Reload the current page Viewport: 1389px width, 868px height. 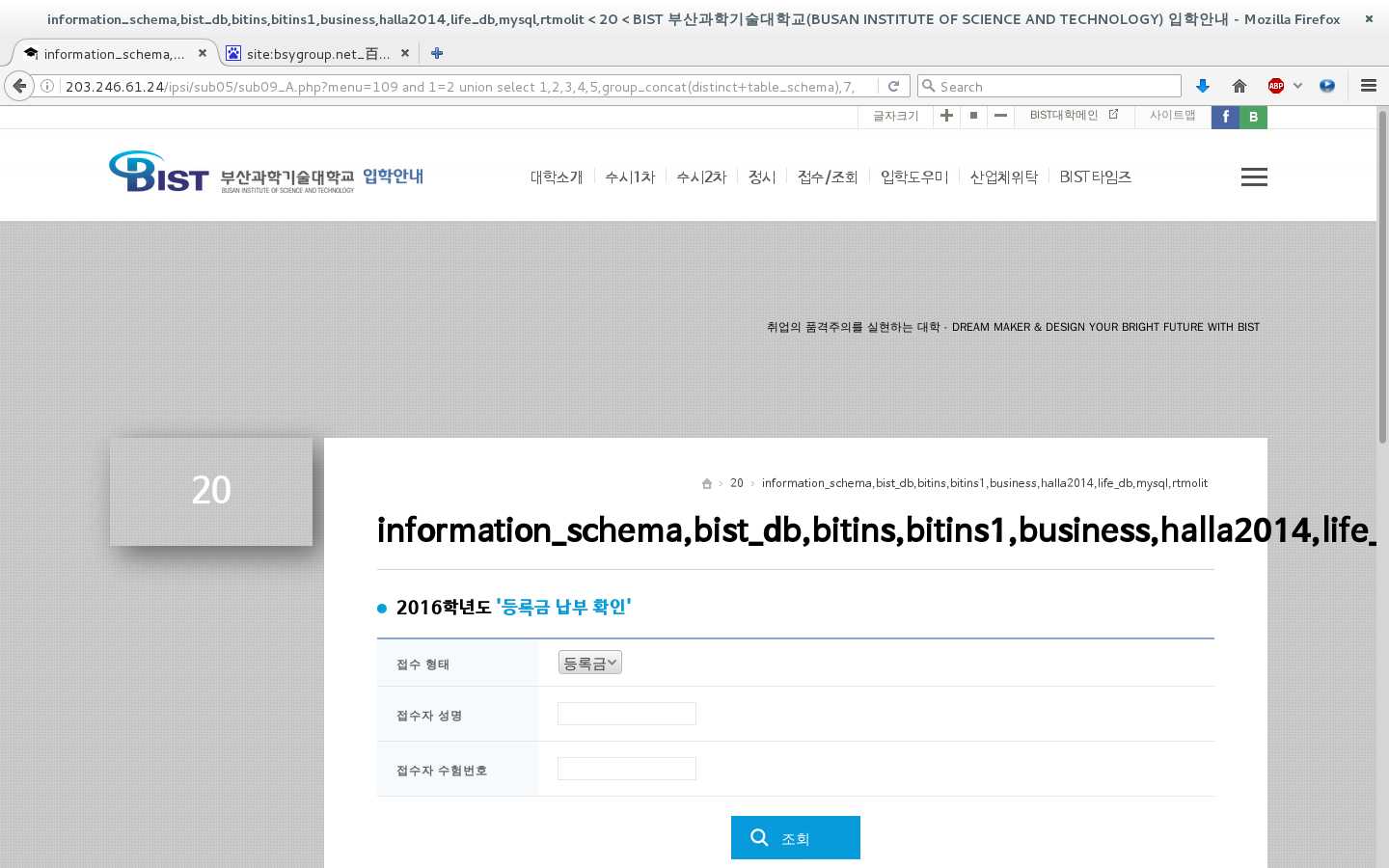pos(893,86)
